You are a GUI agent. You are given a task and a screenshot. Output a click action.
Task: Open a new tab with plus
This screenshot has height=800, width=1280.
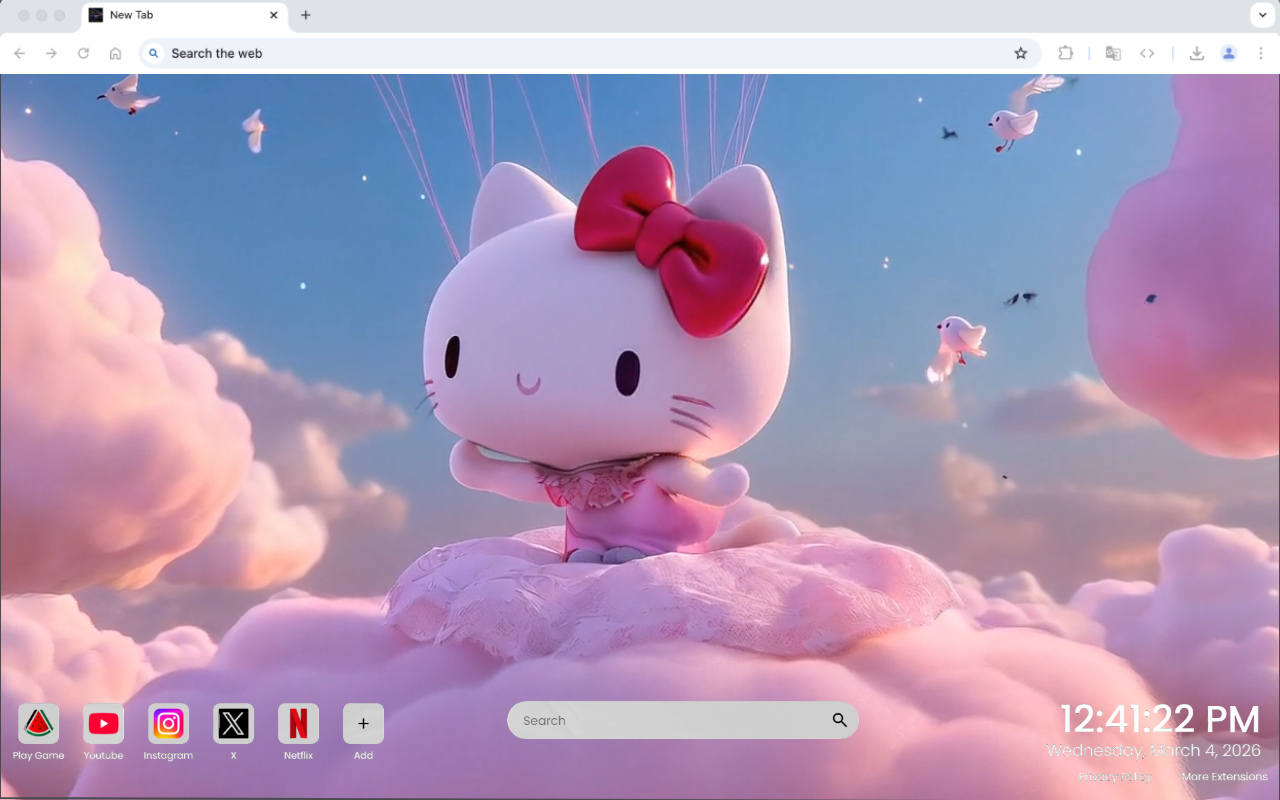coord(305,15)
